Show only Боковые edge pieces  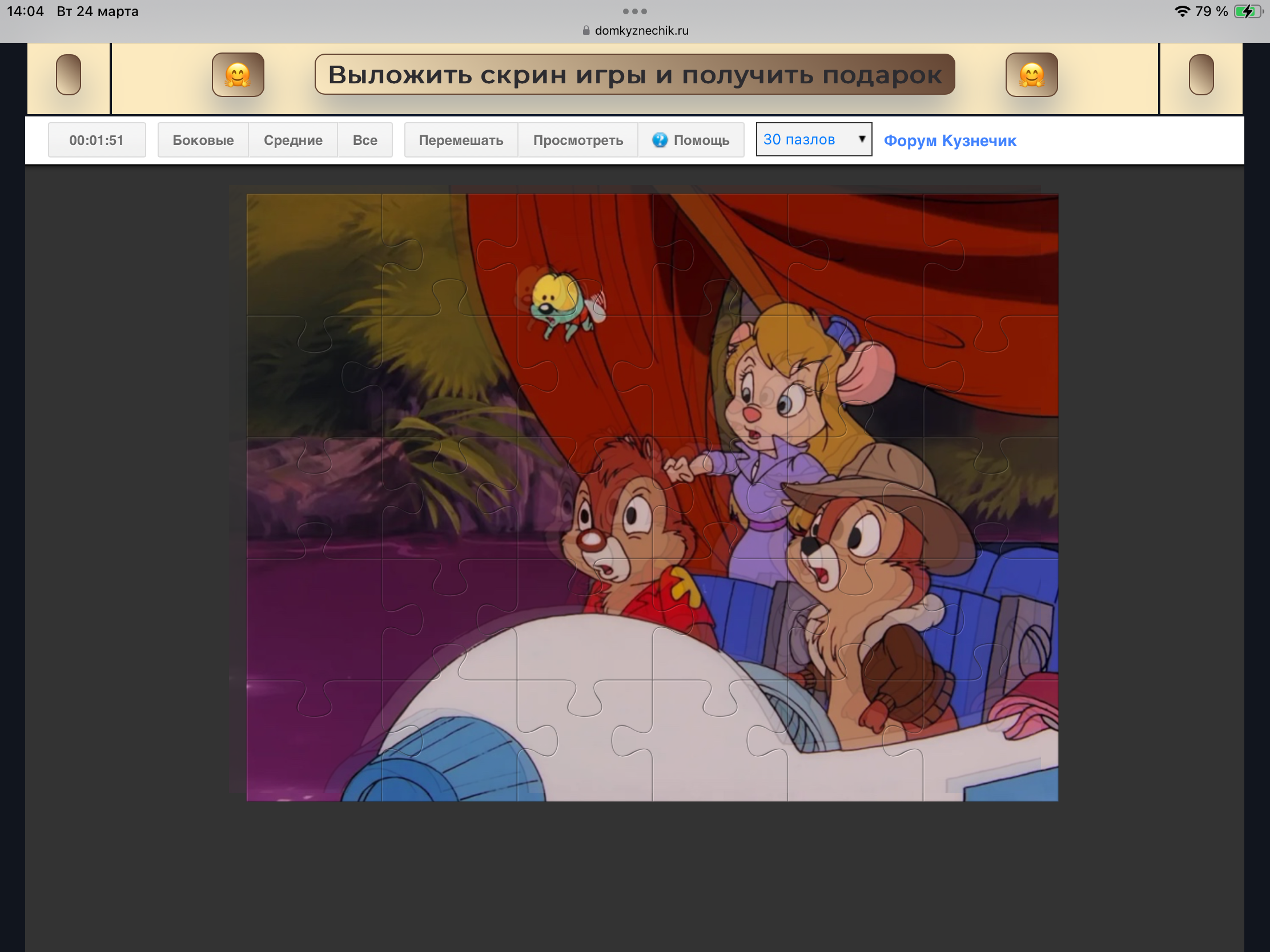point(203,140)
